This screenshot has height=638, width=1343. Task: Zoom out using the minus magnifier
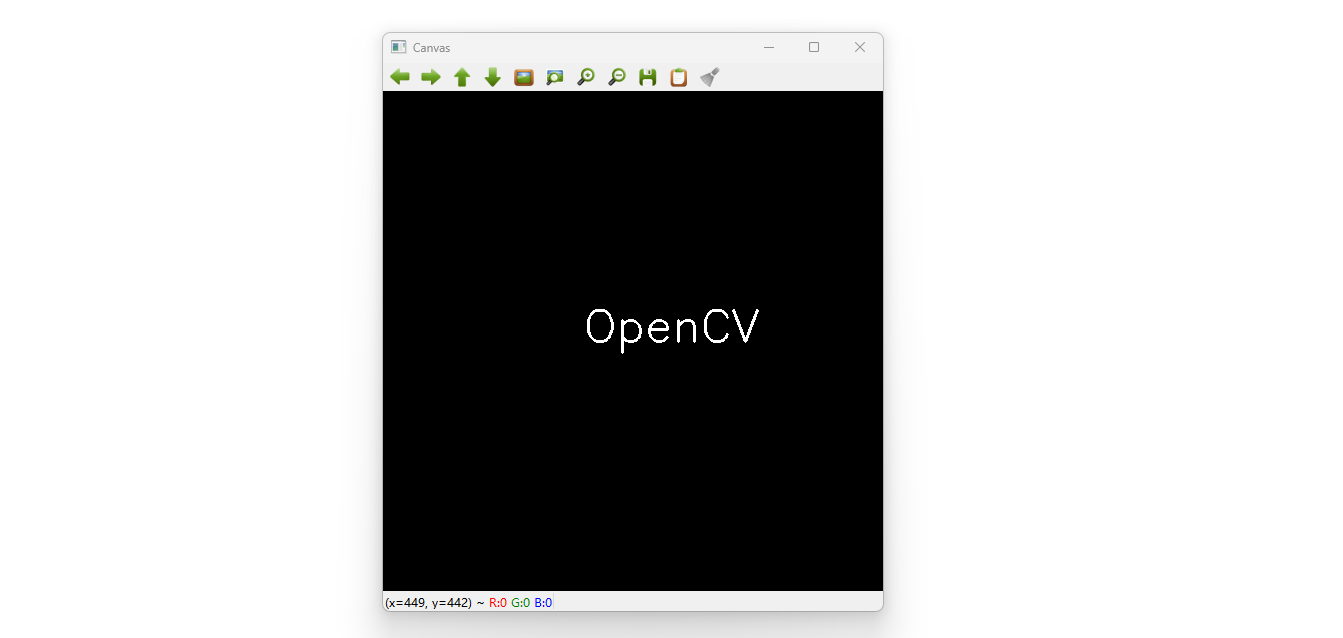(x=616, y=76)
